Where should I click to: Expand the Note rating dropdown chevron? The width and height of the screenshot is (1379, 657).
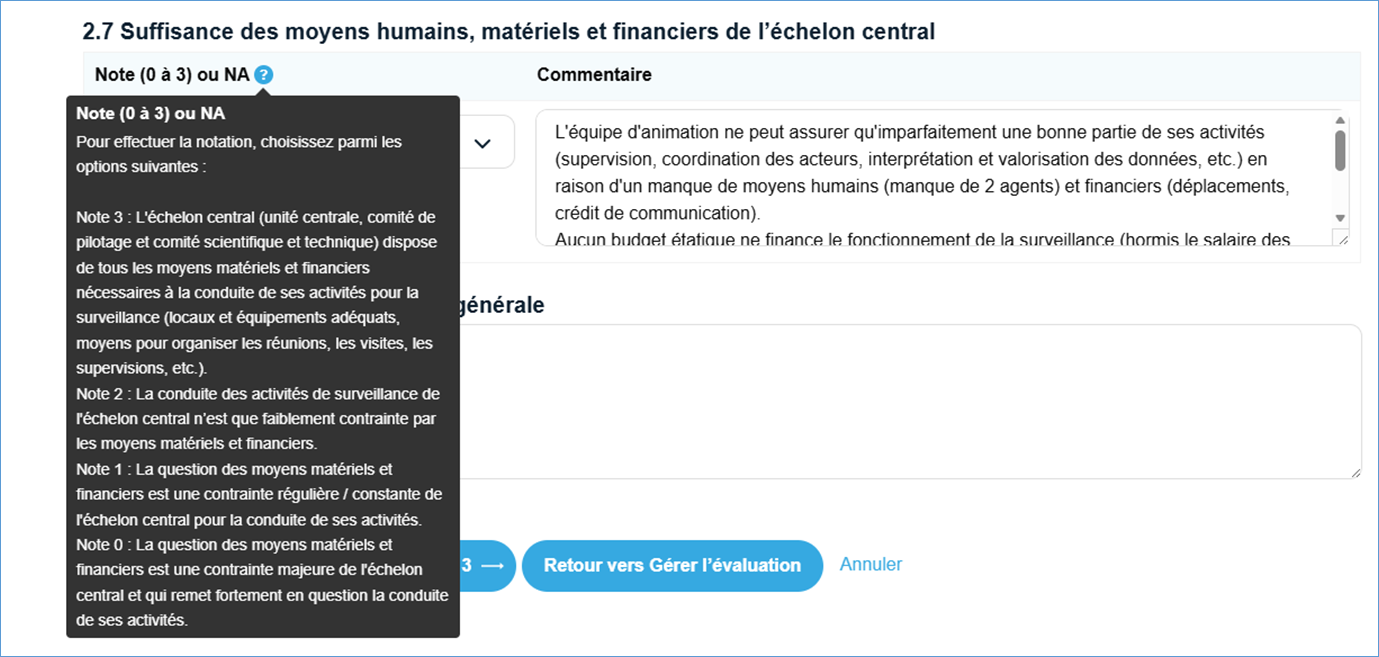click(483, 143)
